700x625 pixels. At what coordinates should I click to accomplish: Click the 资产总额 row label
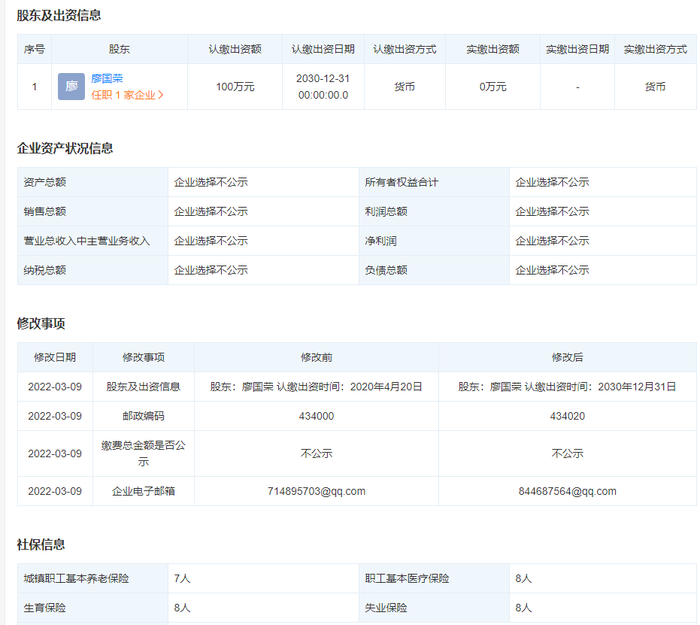[45, 182]
